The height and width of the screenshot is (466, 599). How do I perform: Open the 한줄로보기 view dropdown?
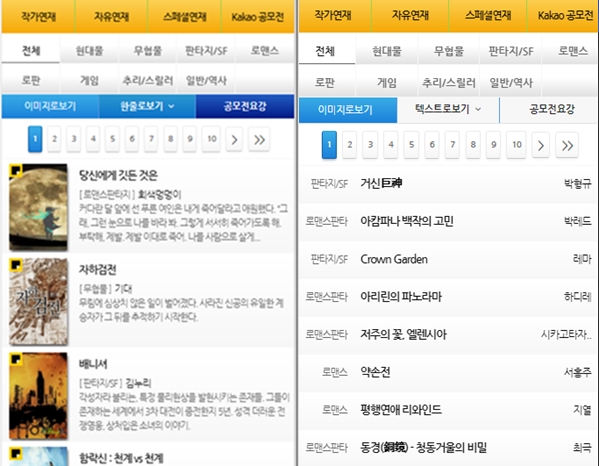click(147, 106)
